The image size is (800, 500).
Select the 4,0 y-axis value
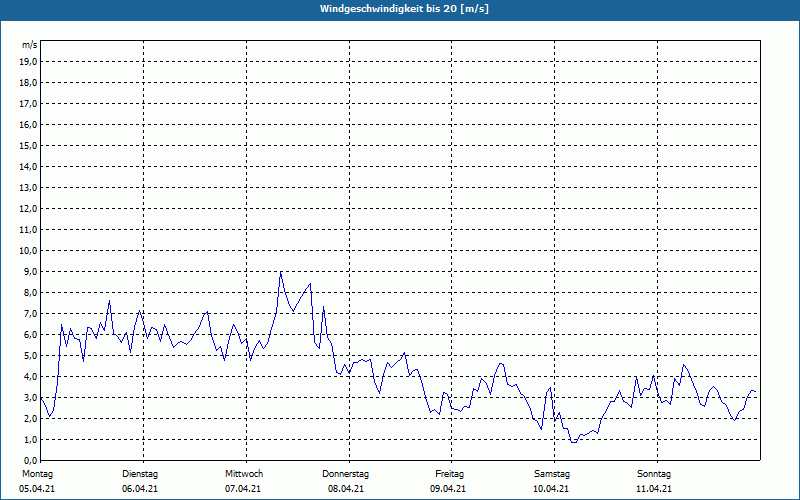coord(31,377)
